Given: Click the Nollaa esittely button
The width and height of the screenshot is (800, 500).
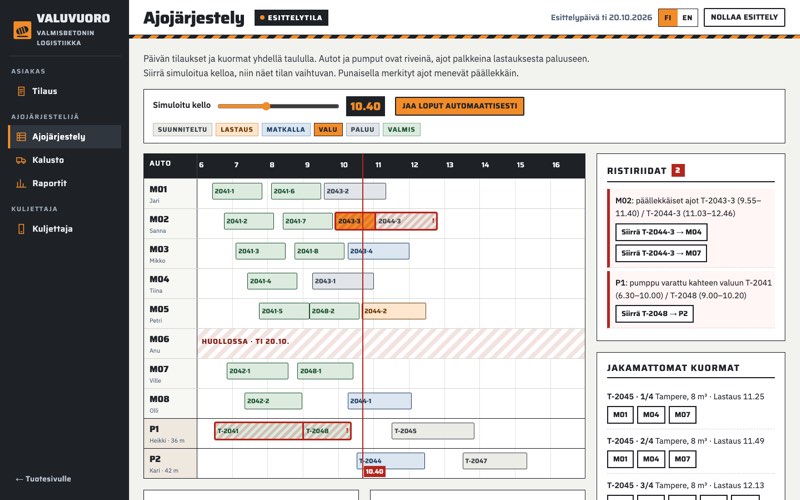Looking at the screenshot, I should pos(744,17).
